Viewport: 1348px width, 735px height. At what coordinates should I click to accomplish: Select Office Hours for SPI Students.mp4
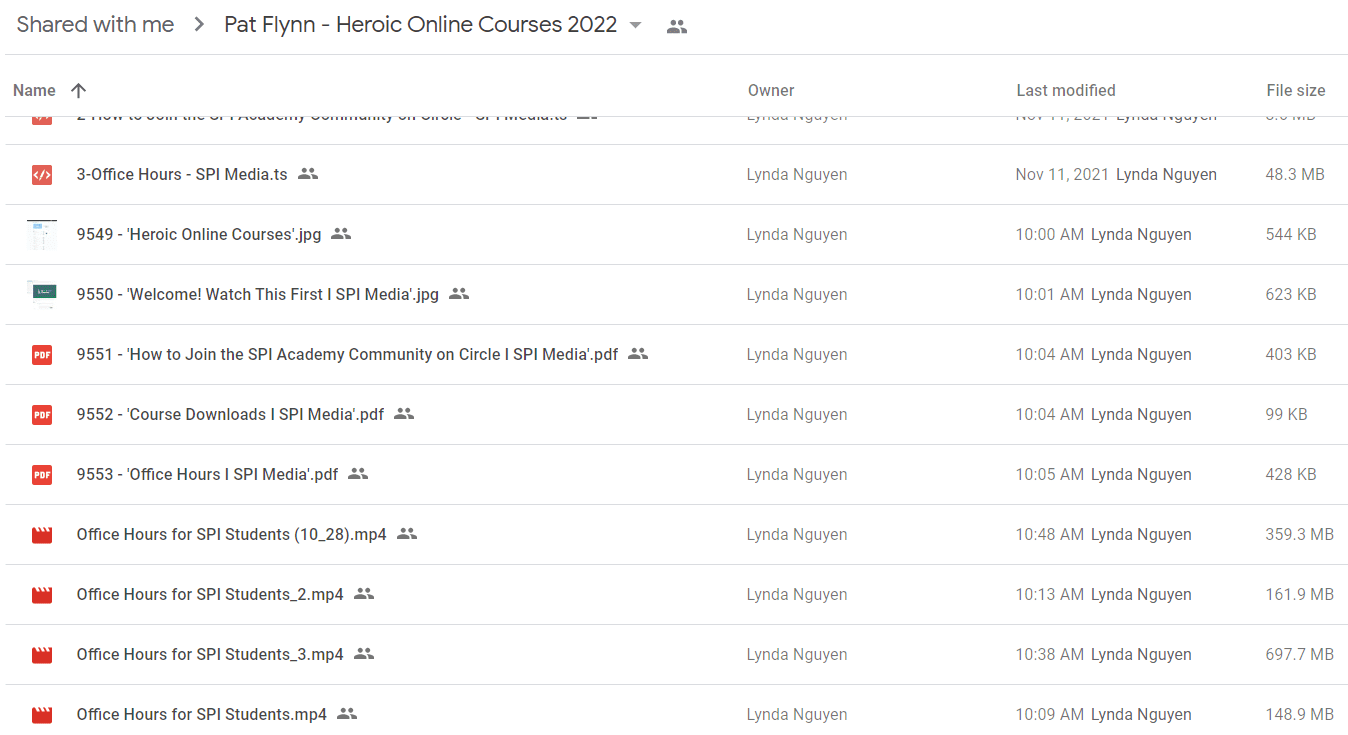pos(202,714)
